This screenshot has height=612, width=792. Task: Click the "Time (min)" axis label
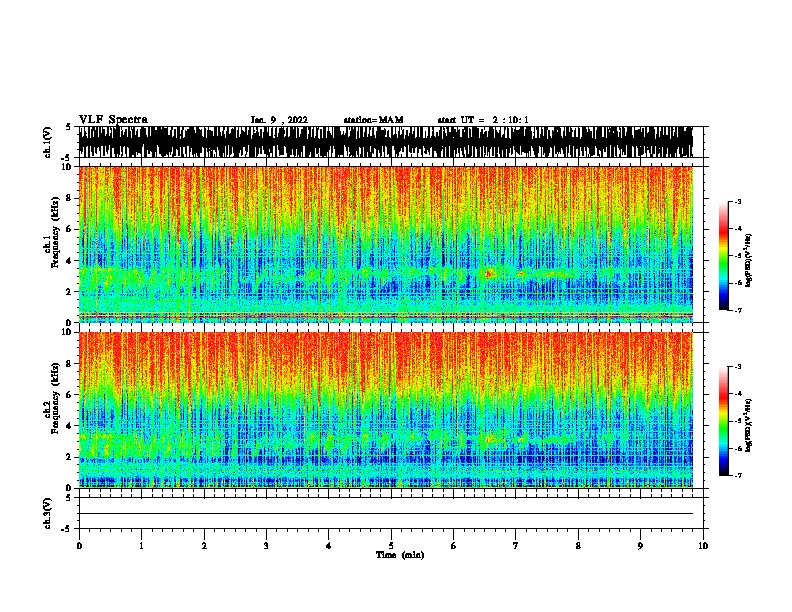click(400, 555)
